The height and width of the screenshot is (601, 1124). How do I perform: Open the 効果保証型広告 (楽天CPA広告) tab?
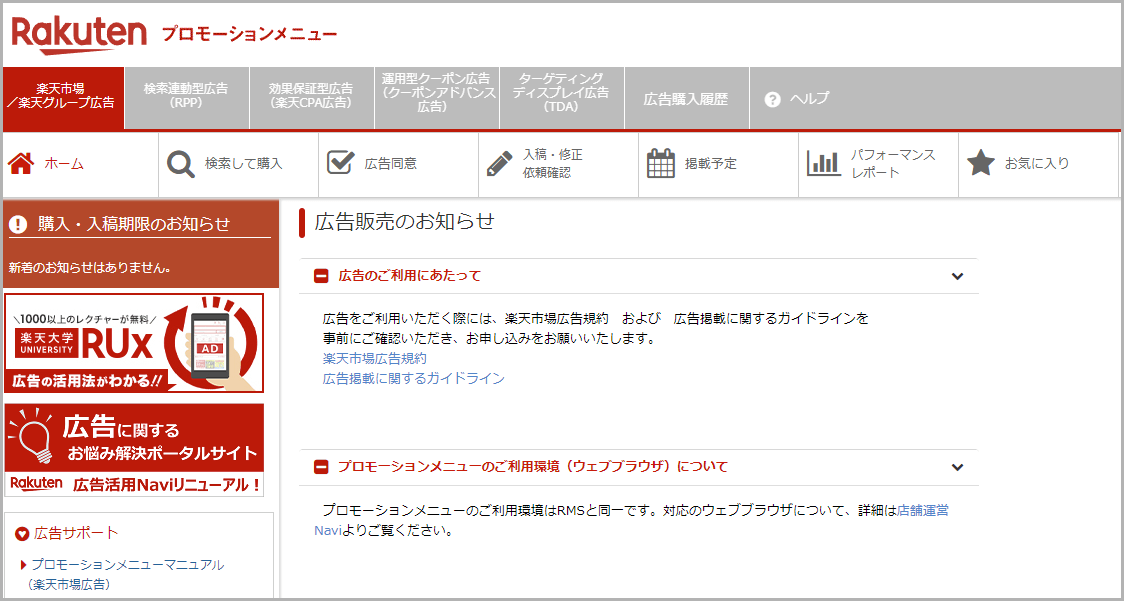(x=311, y=98)
